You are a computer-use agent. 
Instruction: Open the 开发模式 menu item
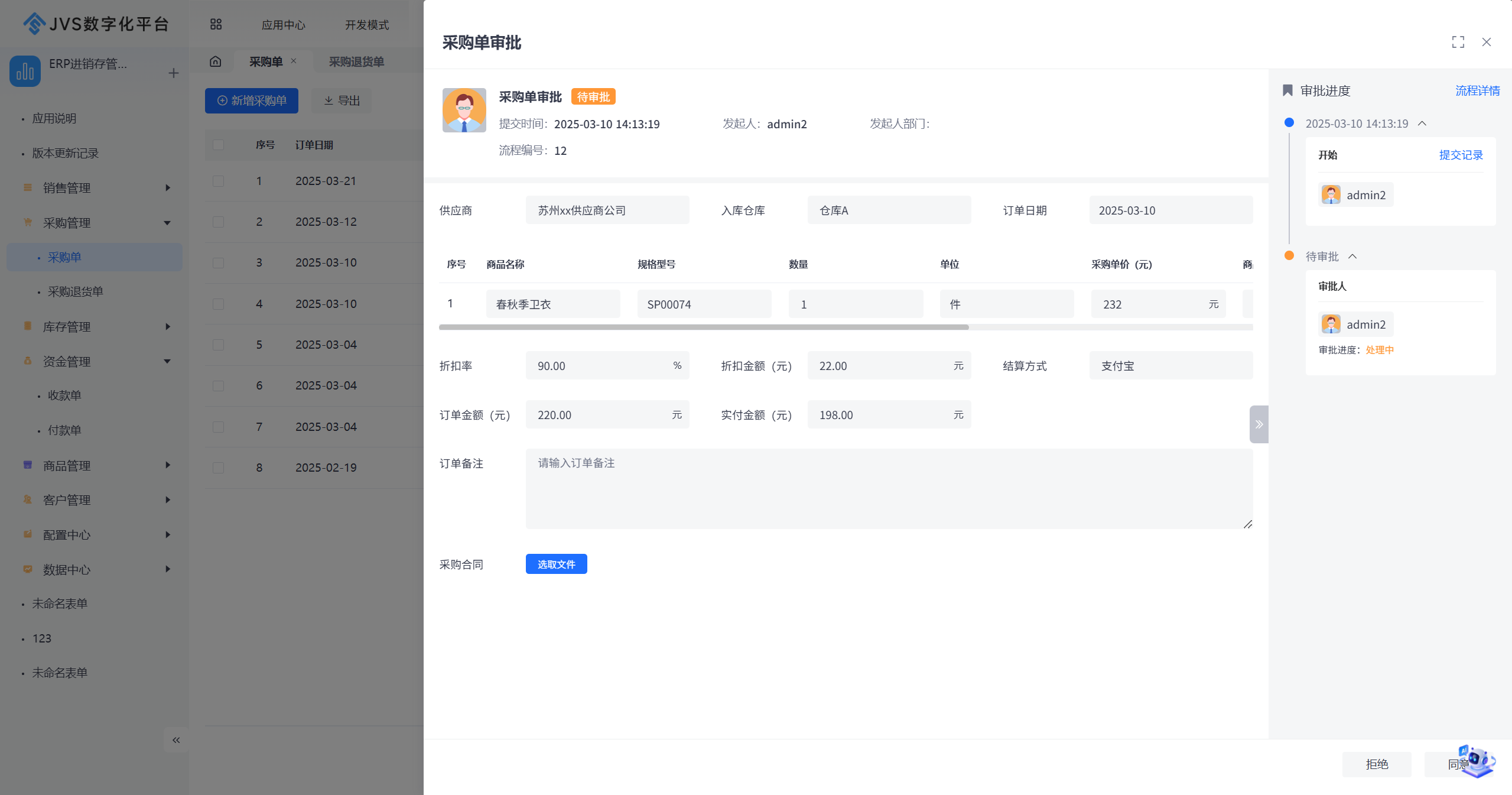367,24
